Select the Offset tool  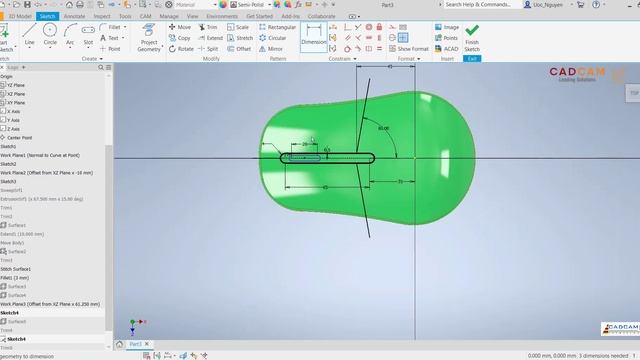click(239, 49)
